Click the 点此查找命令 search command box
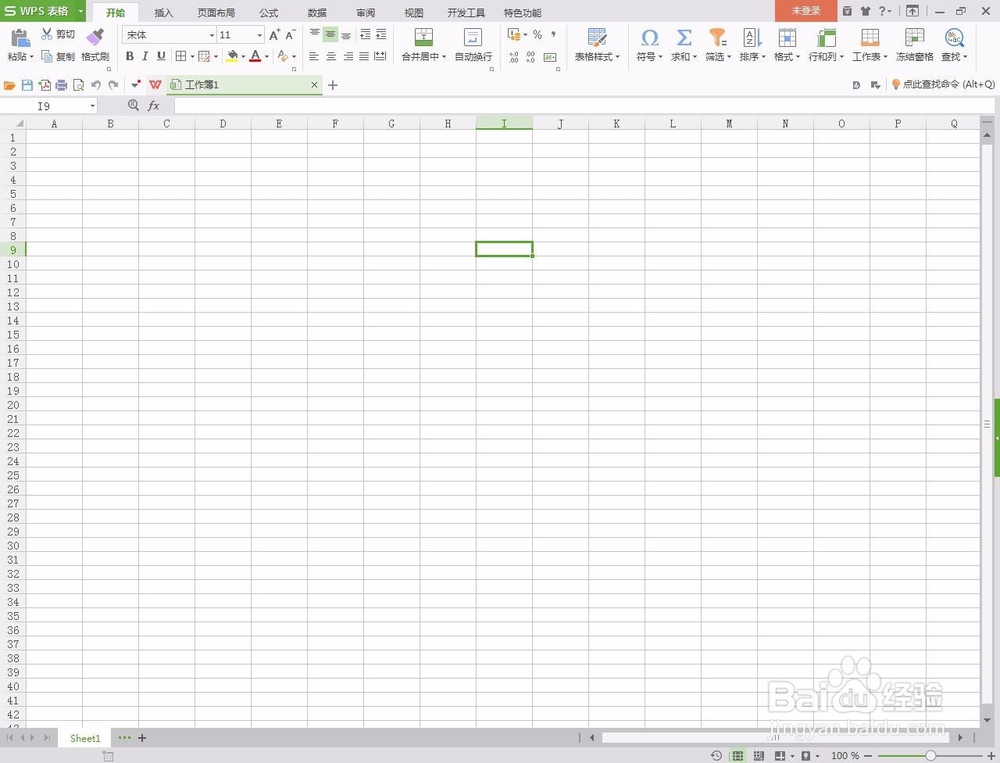Viewport: 1000px width, 763px height. click(x=943, y=84)
